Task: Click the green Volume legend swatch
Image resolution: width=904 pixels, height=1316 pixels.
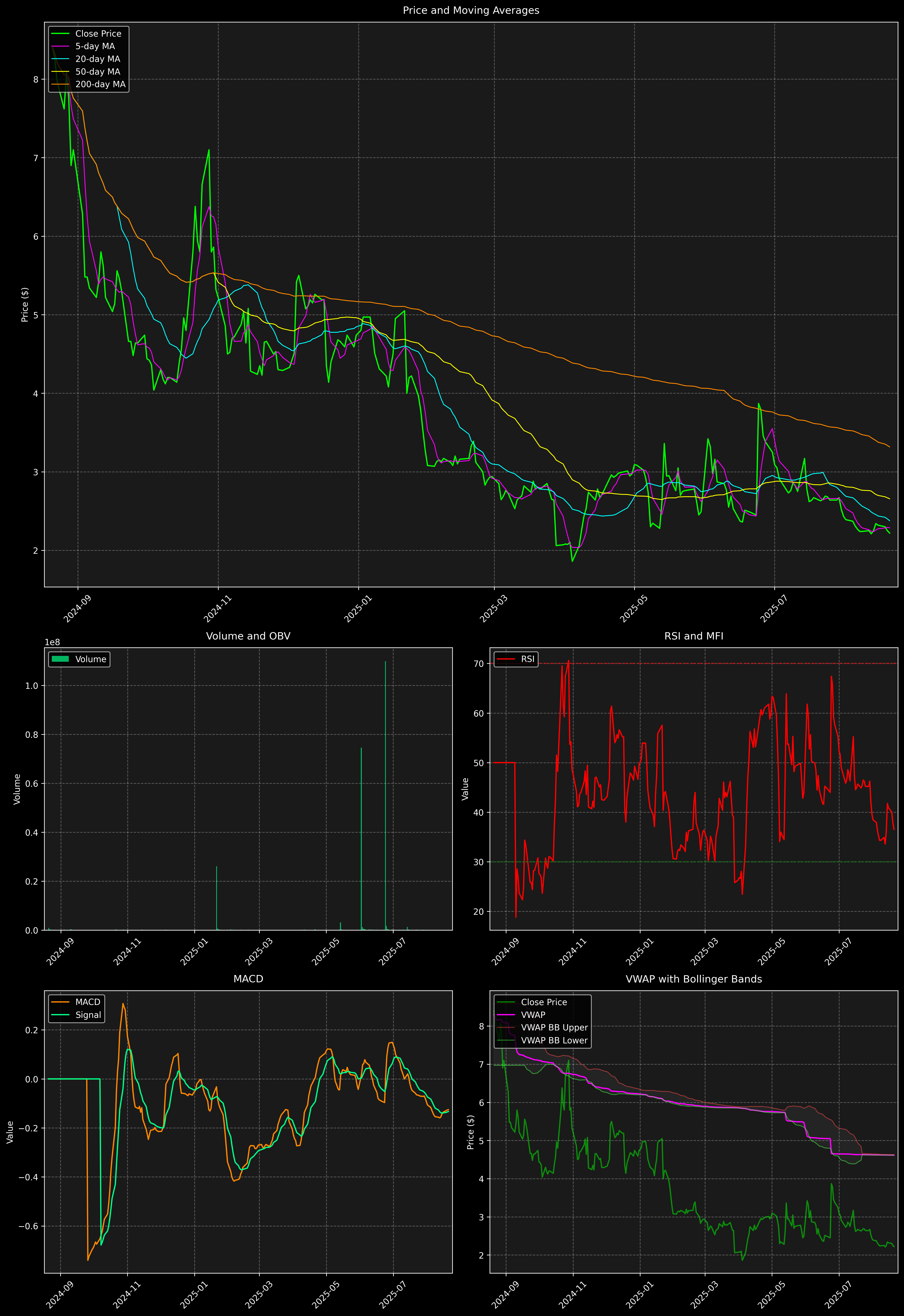Action: [60, 659]
